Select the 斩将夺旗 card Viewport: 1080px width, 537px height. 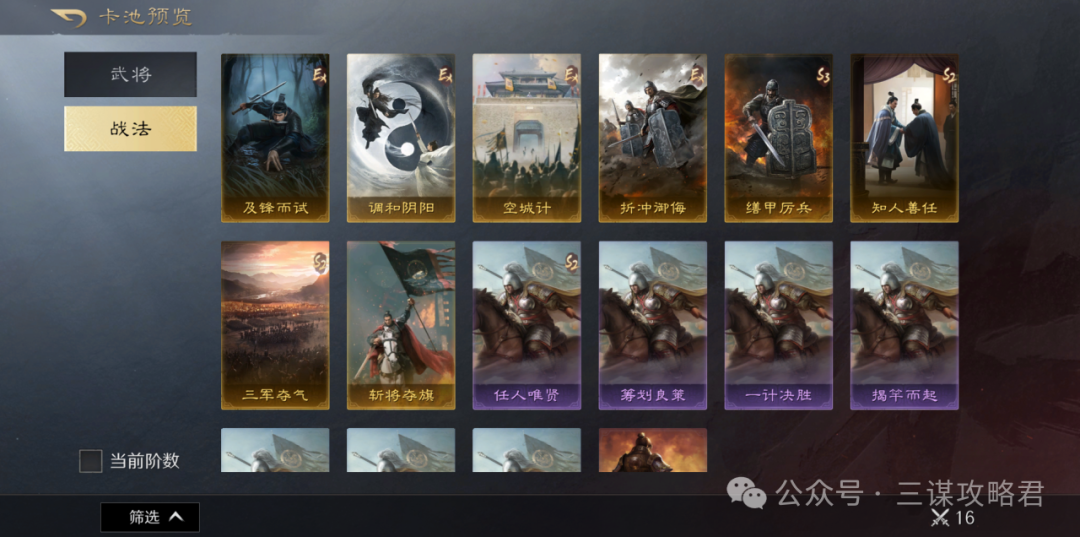point(401,326)
